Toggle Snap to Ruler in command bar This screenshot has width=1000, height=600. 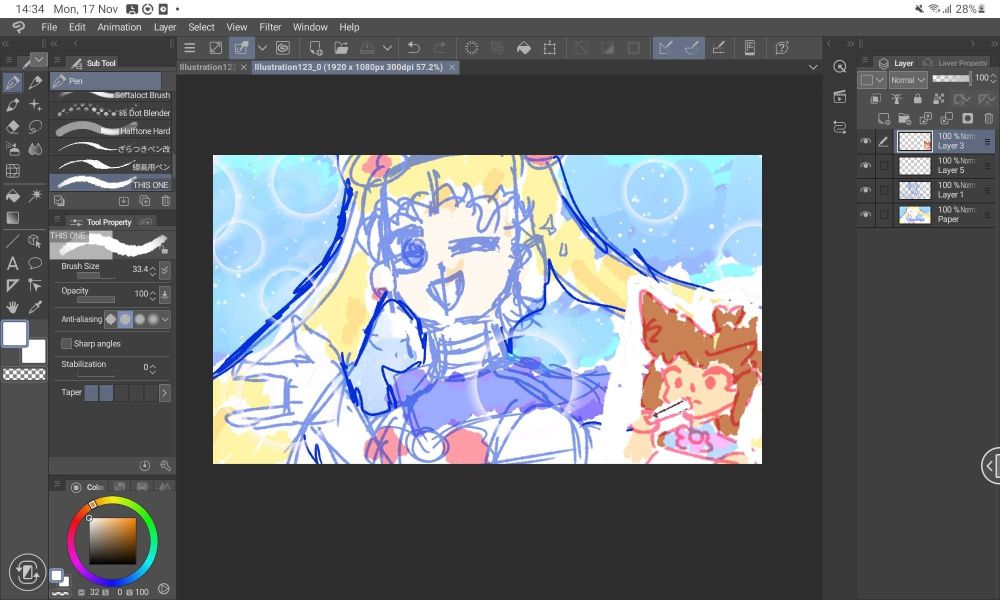[665, 48]
